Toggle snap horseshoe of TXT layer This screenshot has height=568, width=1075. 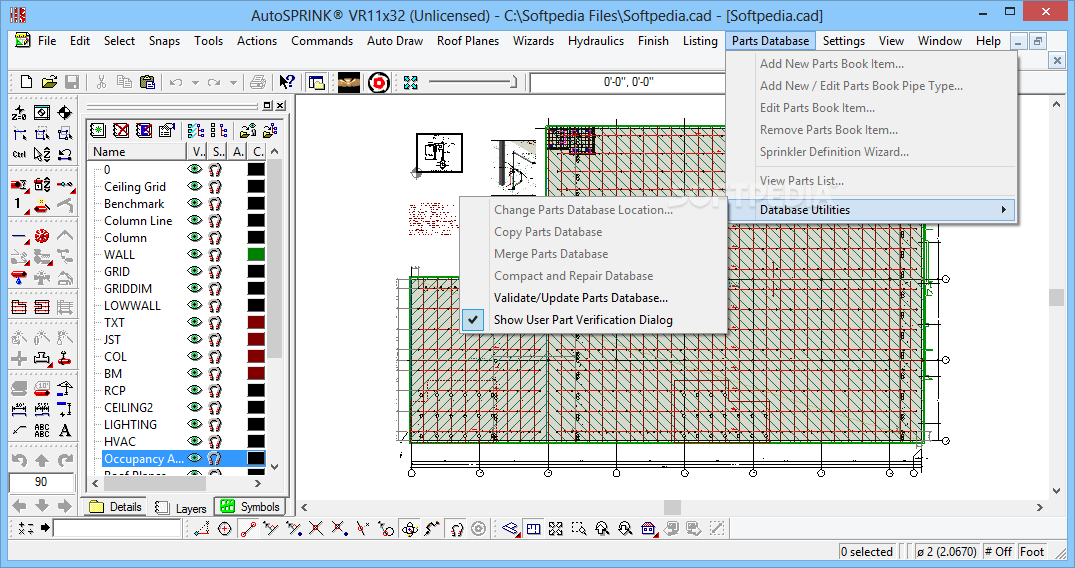click(x=215, y=322)
